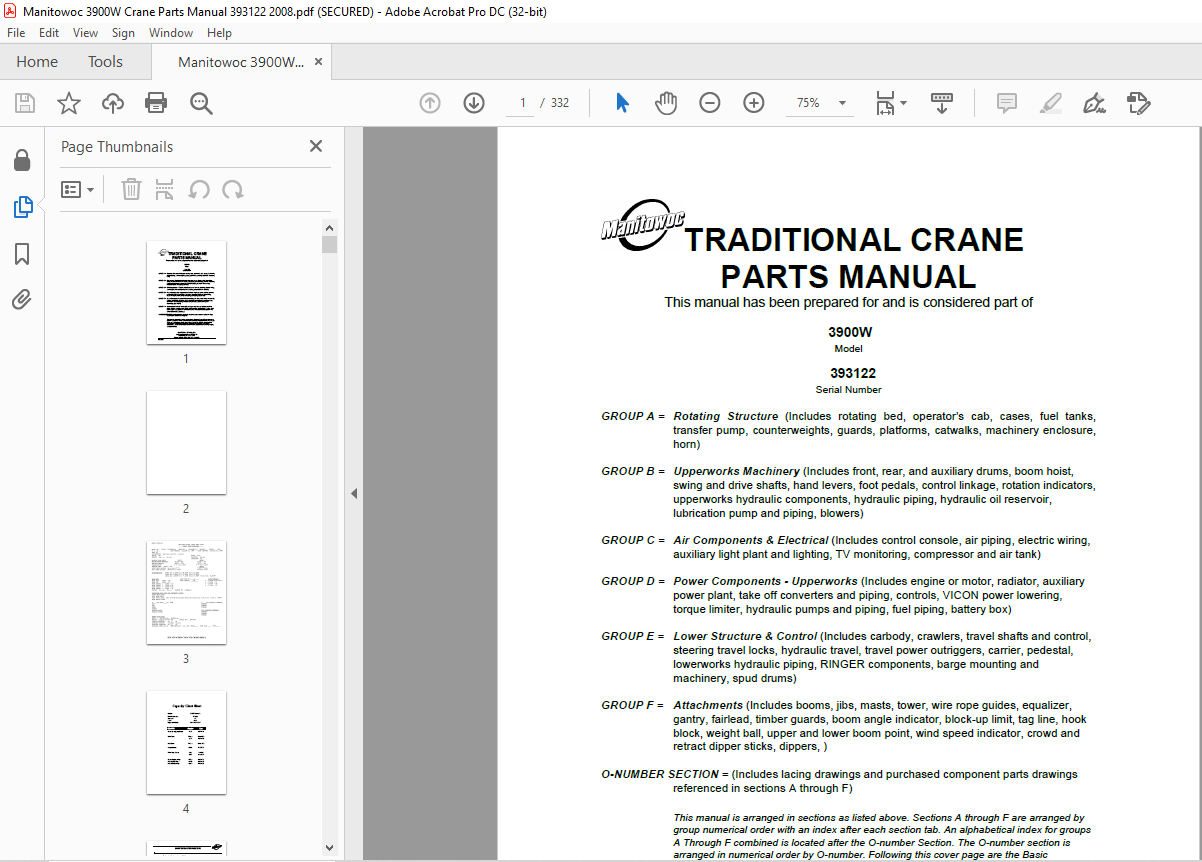Go to previous page arrow
This screenshot has height=862, width=1202.
(430, 103)
